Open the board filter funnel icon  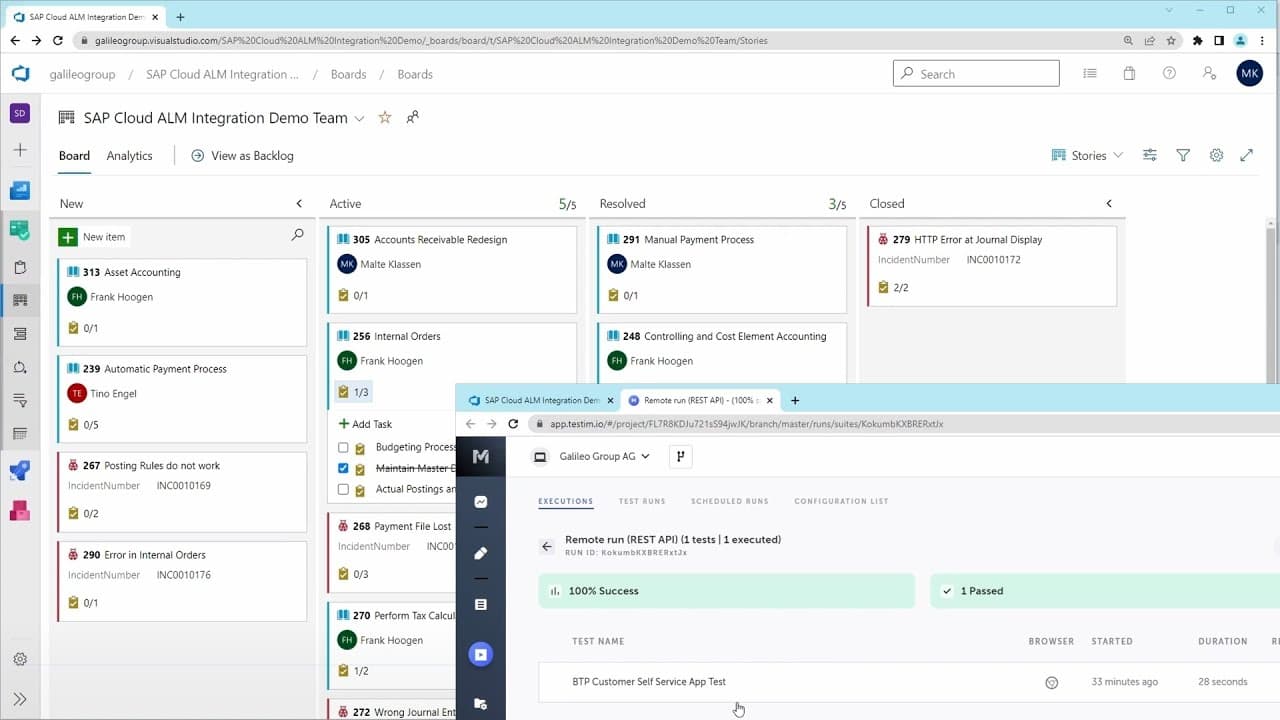pos(1183,156)
